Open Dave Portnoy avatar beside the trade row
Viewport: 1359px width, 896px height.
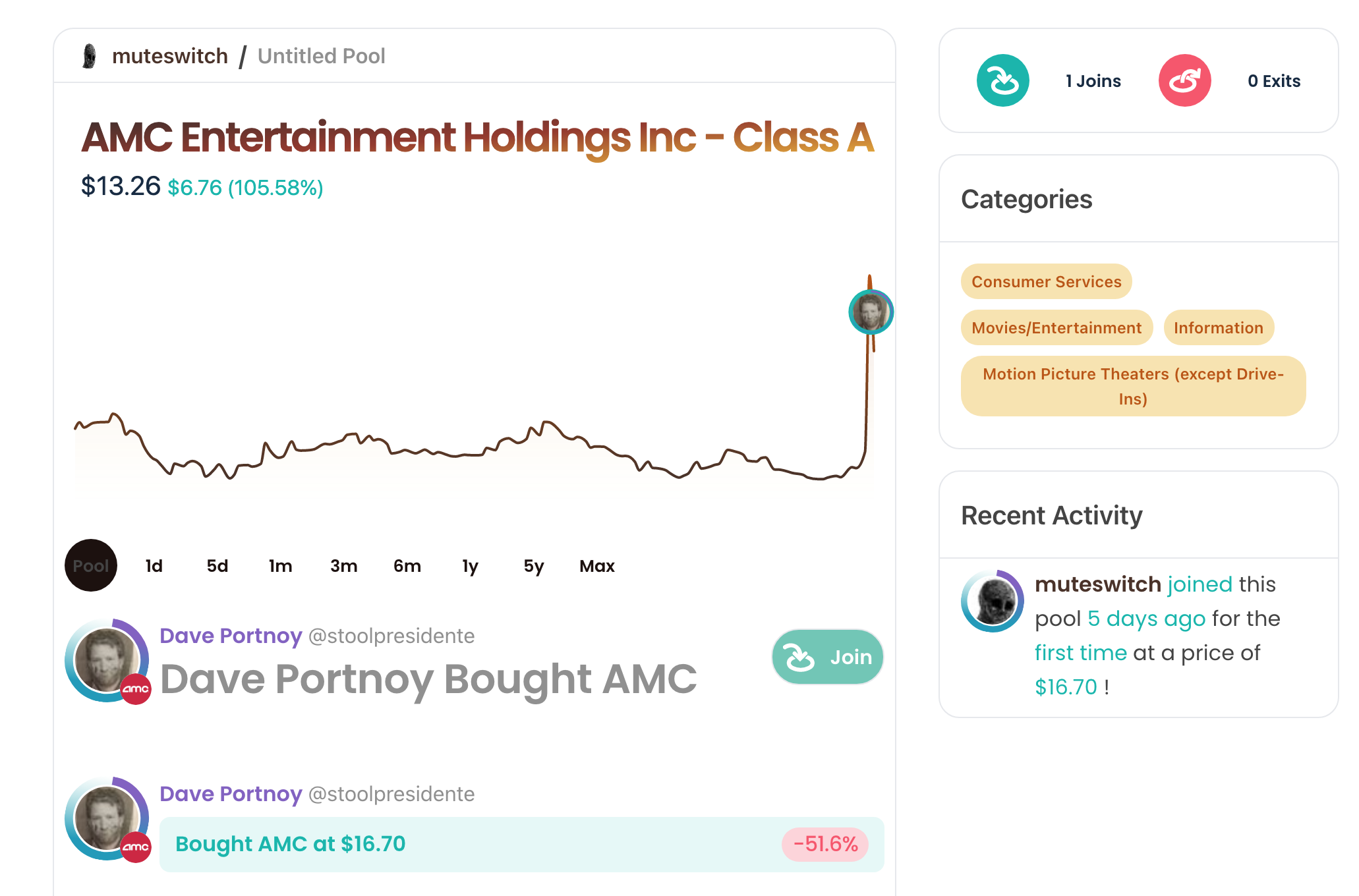[x=106, y=818]
